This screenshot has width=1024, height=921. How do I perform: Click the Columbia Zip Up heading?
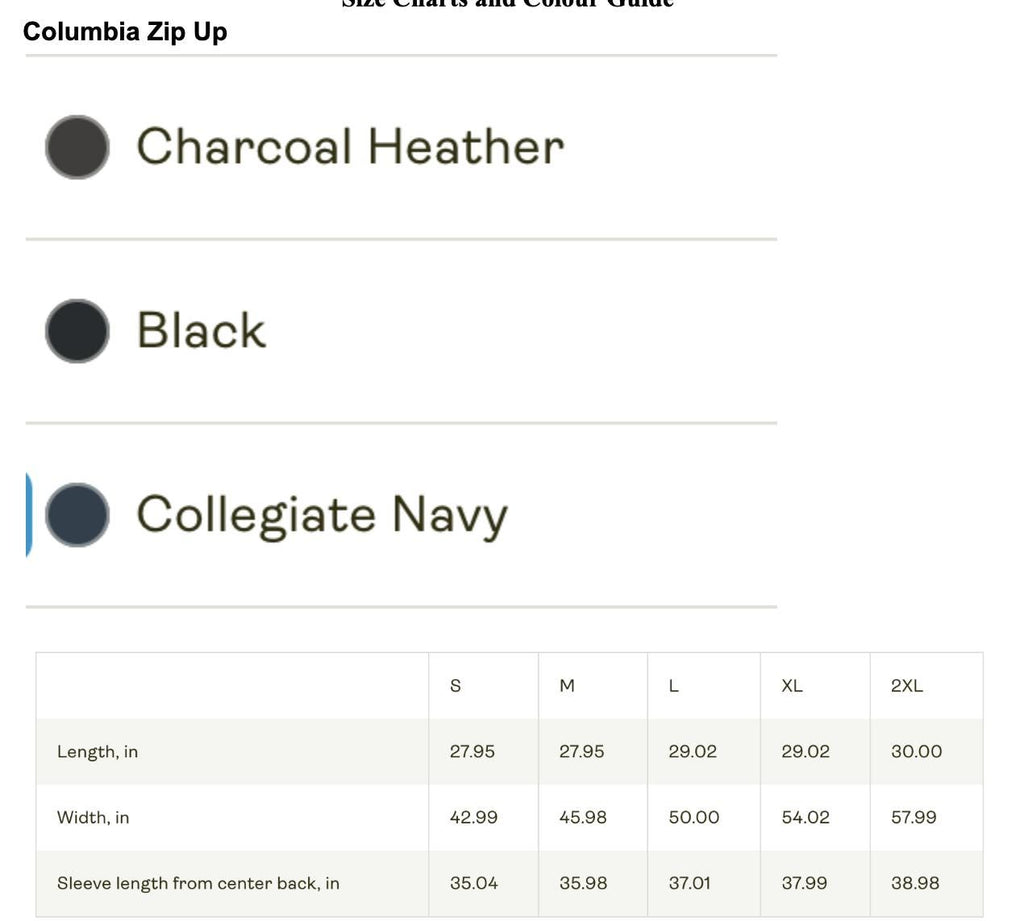click(x=125, y=31)
